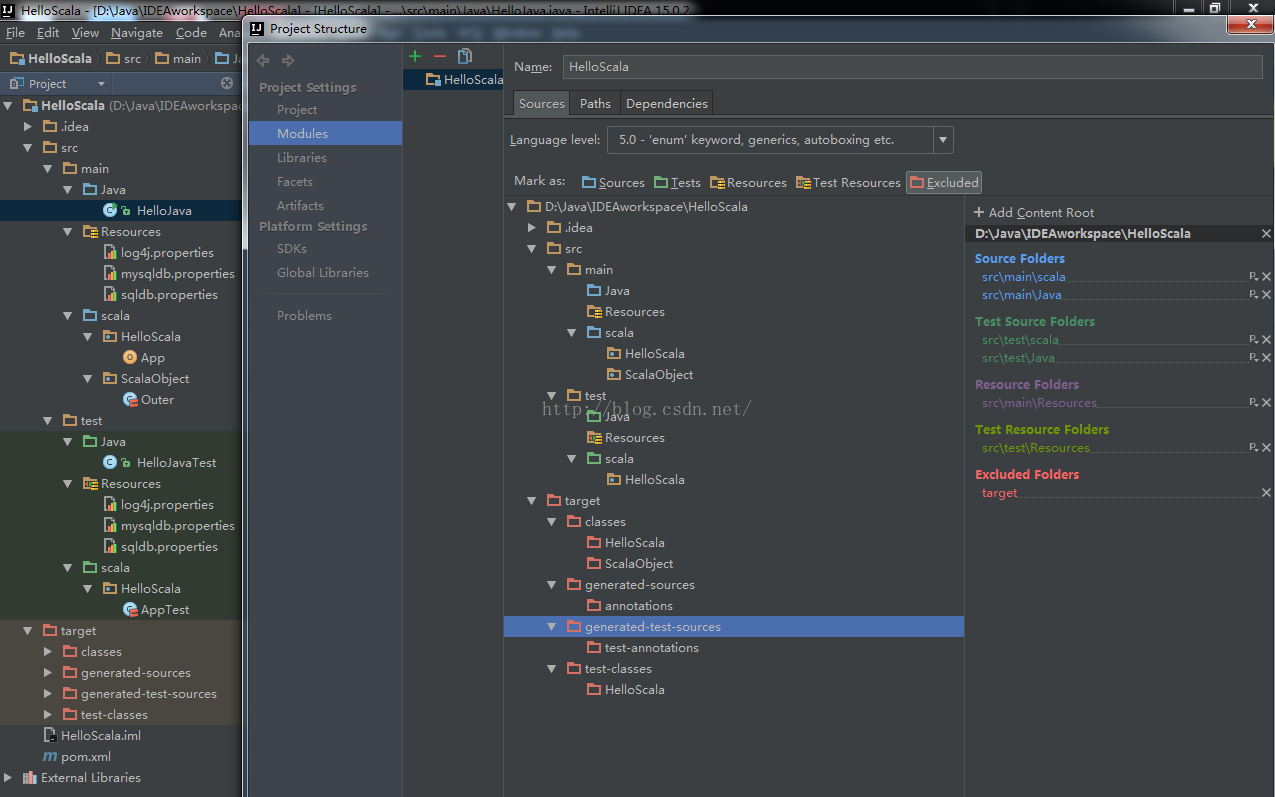Viewport: 1275px width, 797px height.
Task: Toggle Mark as Excluded
Action: [944, 182]
